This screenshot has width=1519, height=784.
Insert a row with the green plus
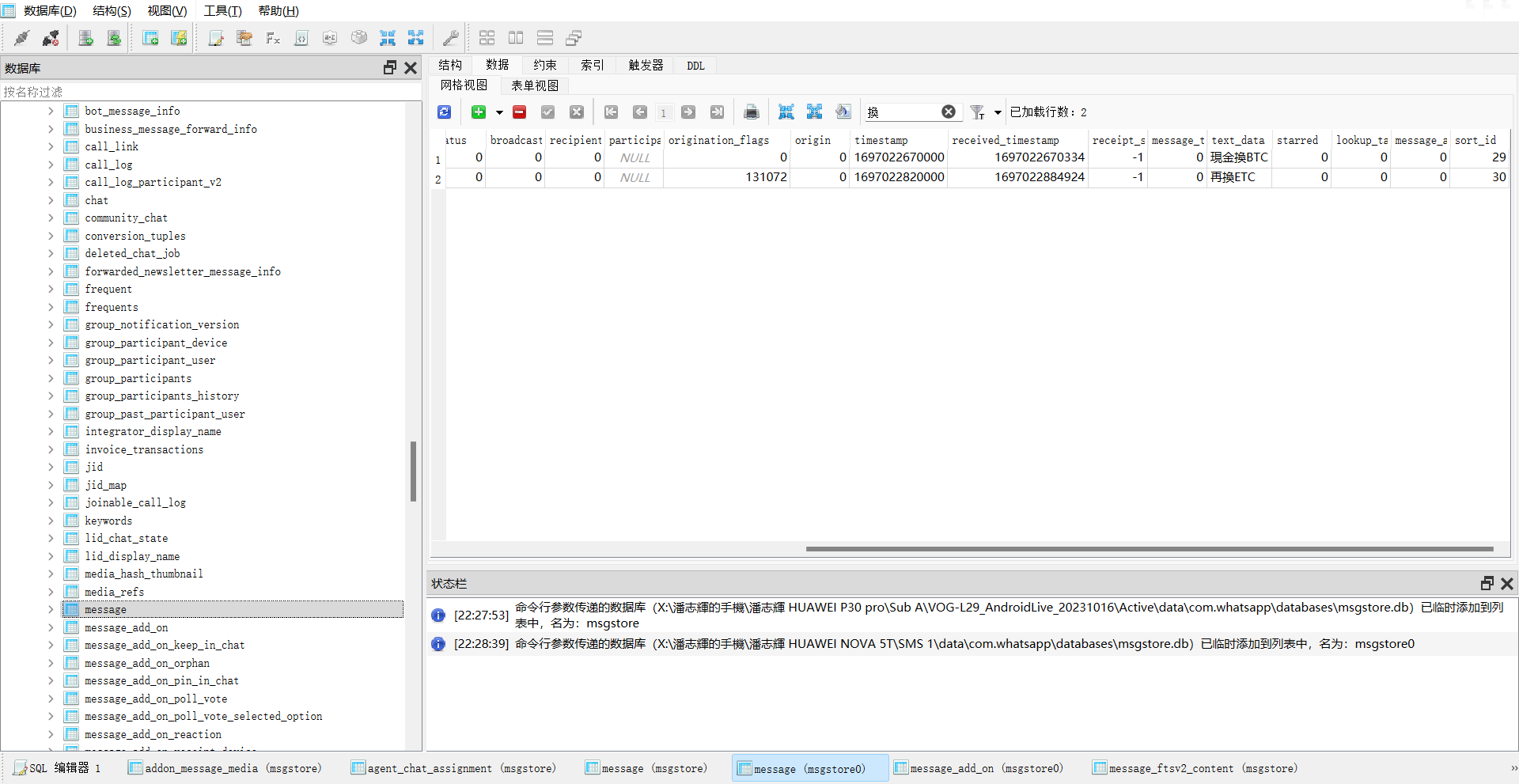(479, 112)
